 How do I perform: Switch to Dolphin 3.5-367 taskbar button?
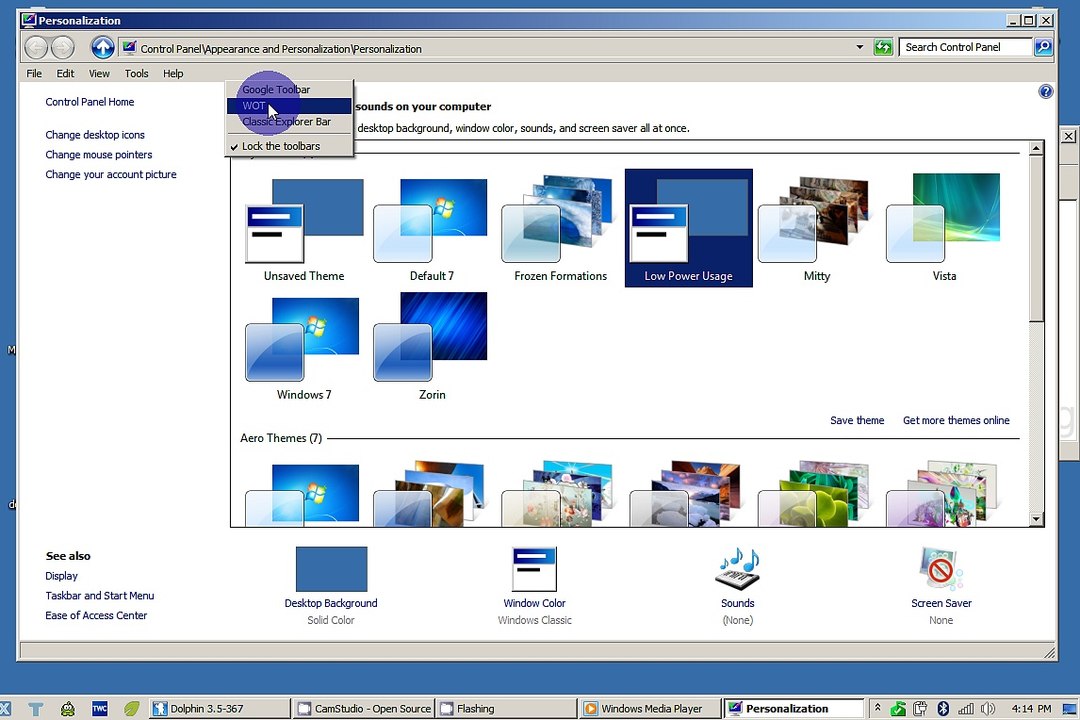click(219, 708)
